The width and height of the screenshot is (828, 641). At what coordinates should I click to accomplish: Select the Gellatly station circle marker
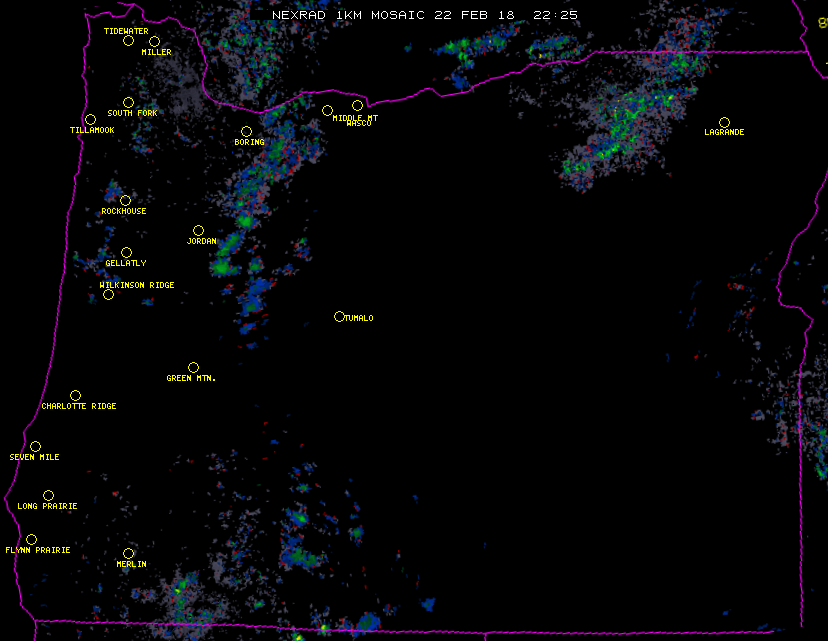[x=126, y=252]
